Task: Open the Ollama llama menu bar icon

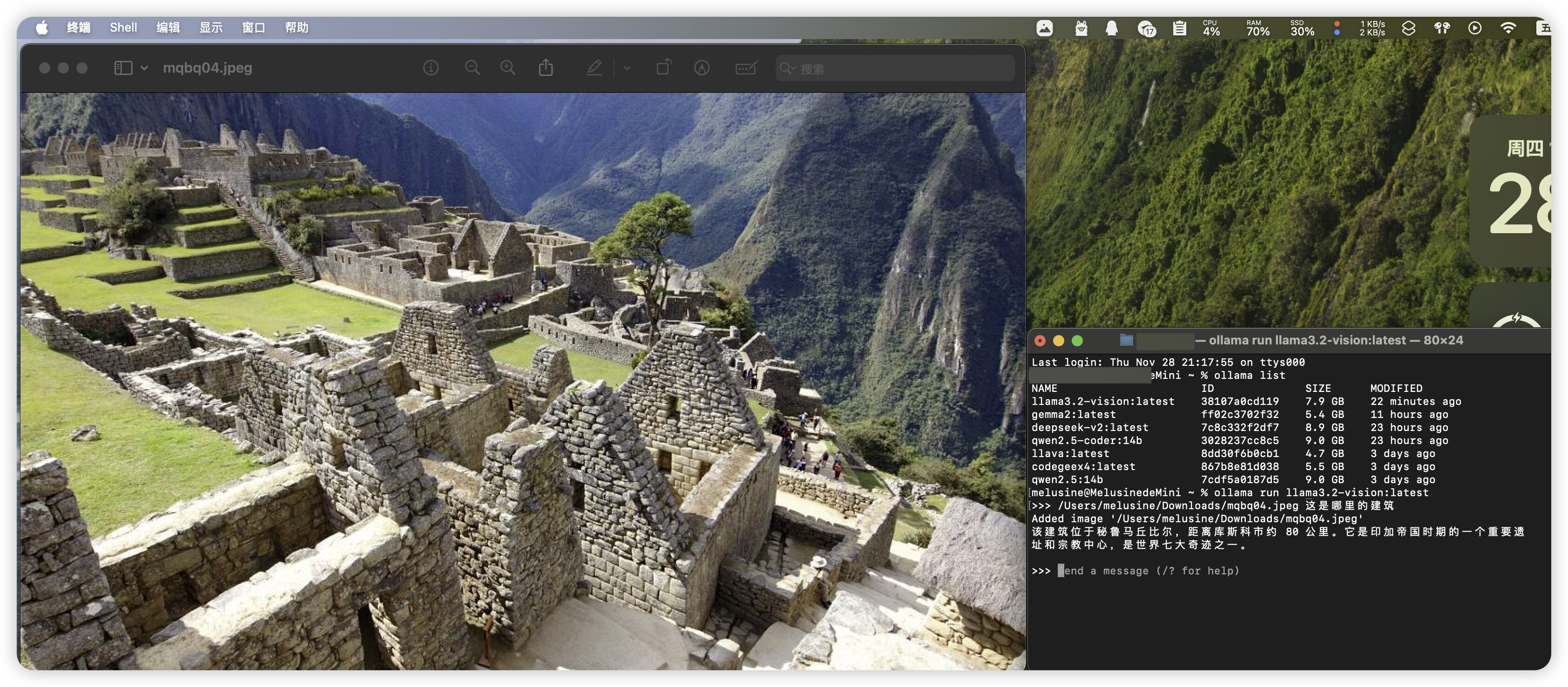Action: click(1081, 28)
